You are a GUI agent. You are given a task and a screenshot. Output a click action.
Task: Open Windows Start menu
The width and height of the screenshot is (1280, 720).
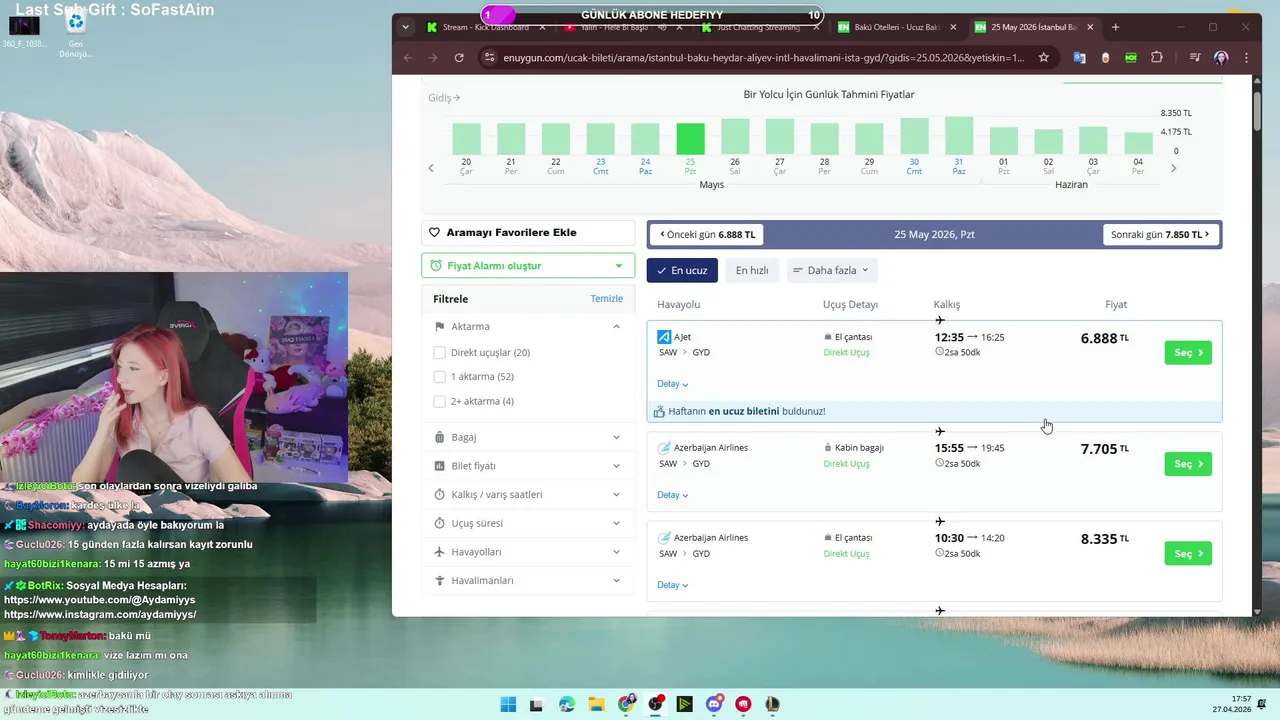point(508,704)
